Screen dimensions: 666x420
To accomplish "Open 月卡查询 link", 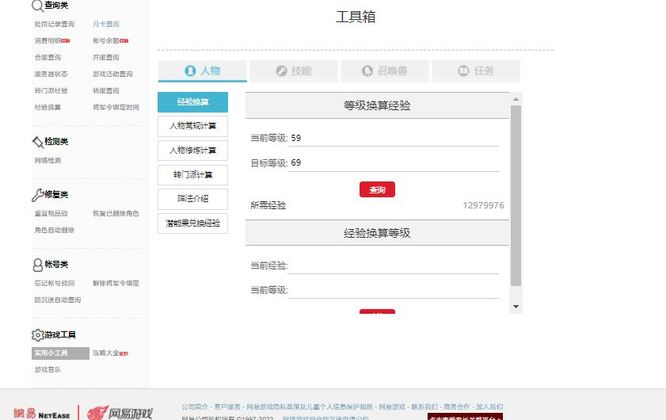I will click(106, 24).
